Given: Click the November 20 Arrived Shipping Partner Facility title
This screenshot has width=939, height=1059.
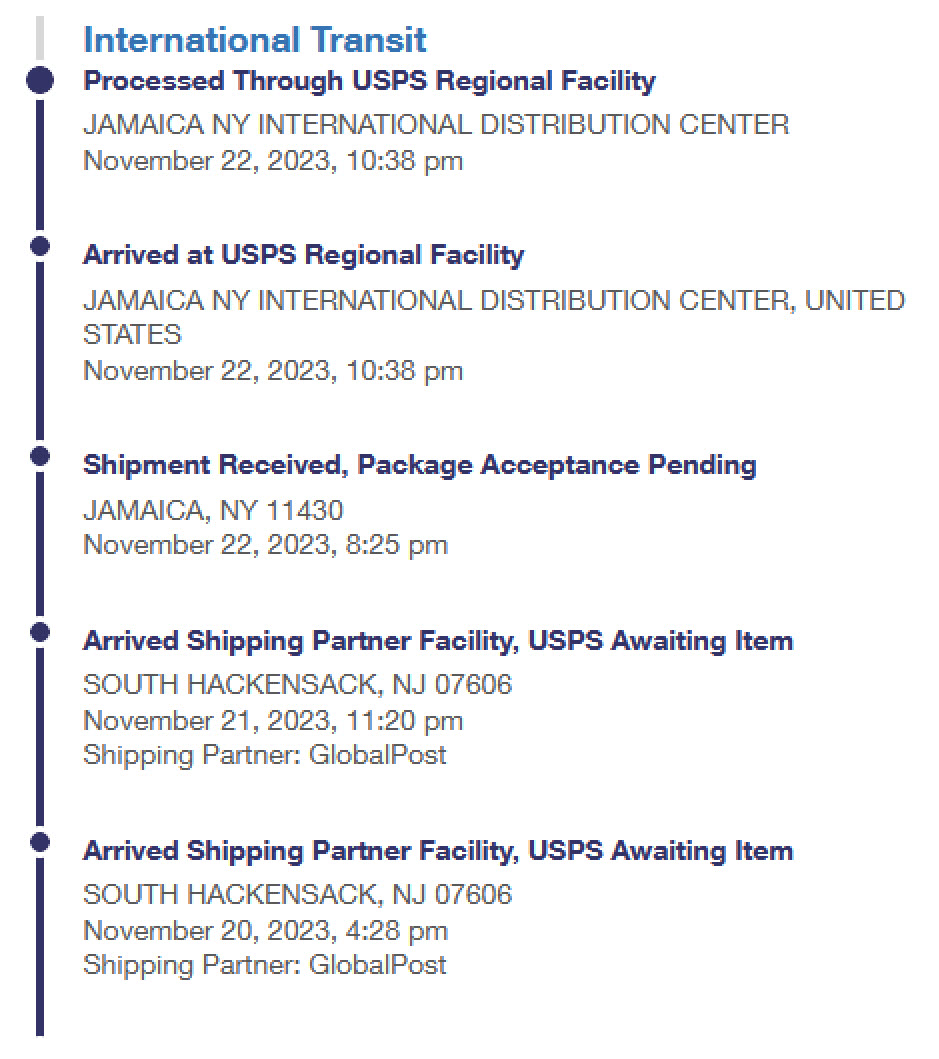Looking at the screenshot, I should (x=438, y=851).
